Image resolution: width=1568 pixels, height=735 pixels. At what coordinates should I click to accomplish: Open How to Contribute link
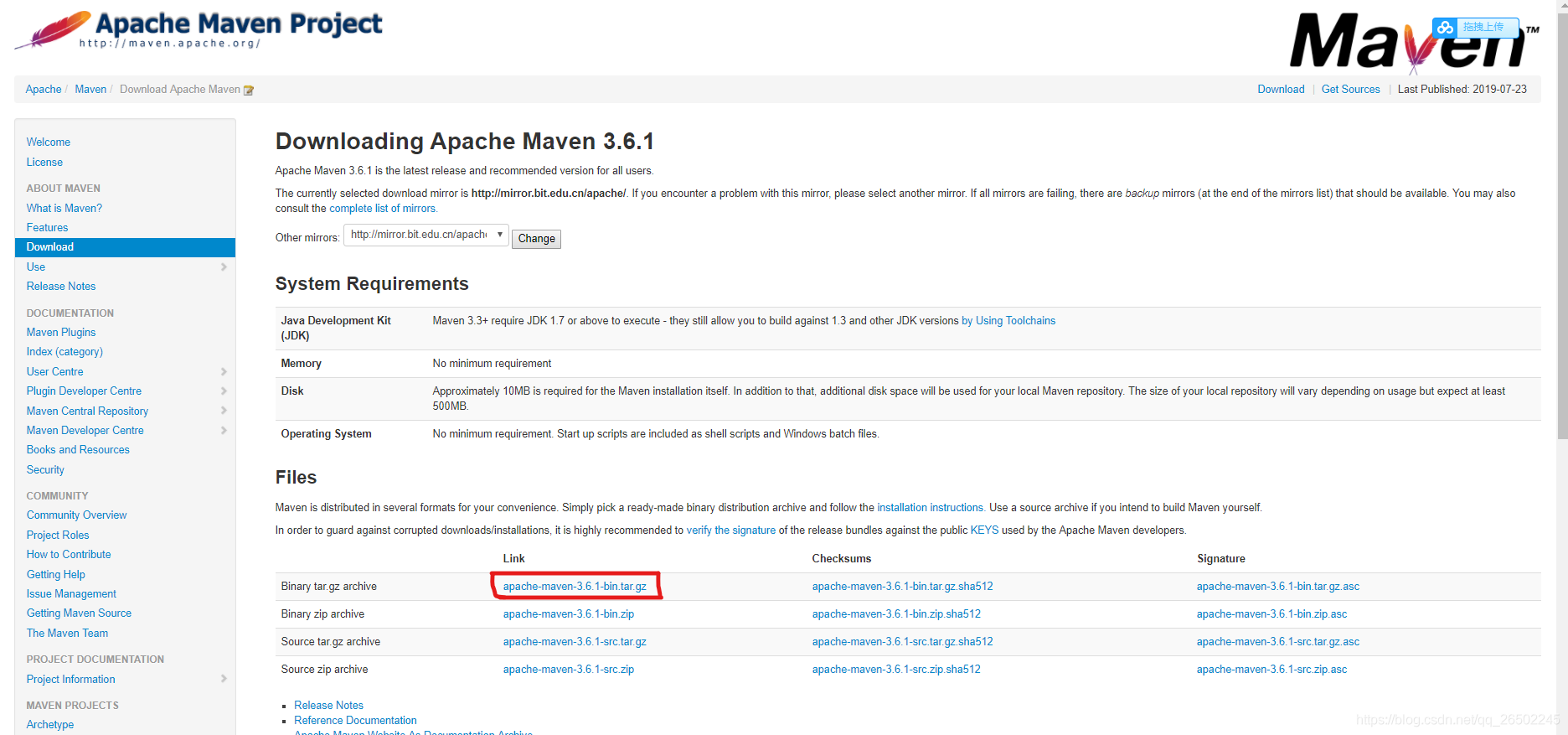pos(69,555)
